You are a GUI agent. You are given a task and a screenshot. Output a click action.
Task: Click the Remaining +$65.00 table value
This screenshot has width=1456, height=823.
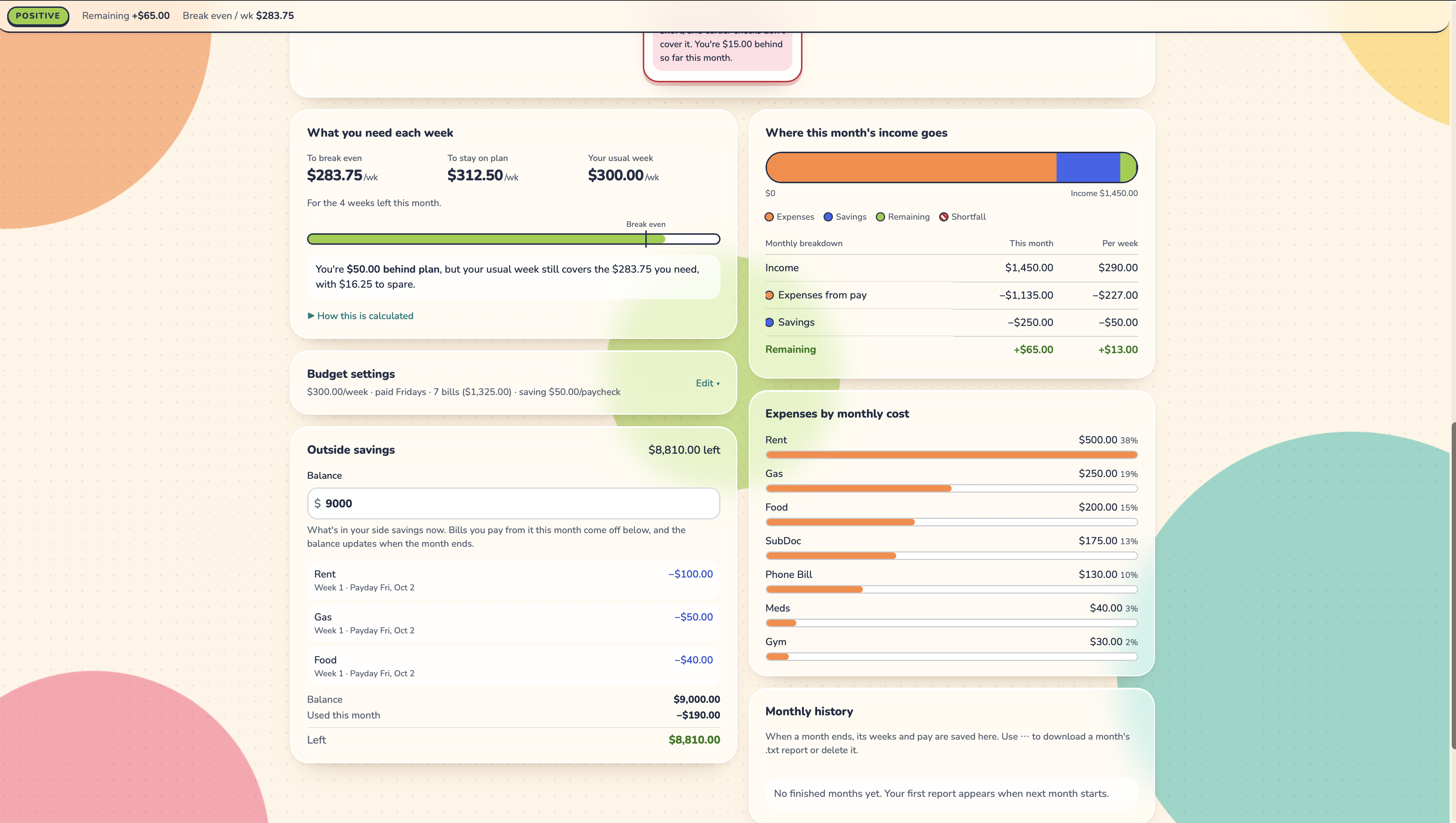pyautogui.click(x=1033, y=349)
